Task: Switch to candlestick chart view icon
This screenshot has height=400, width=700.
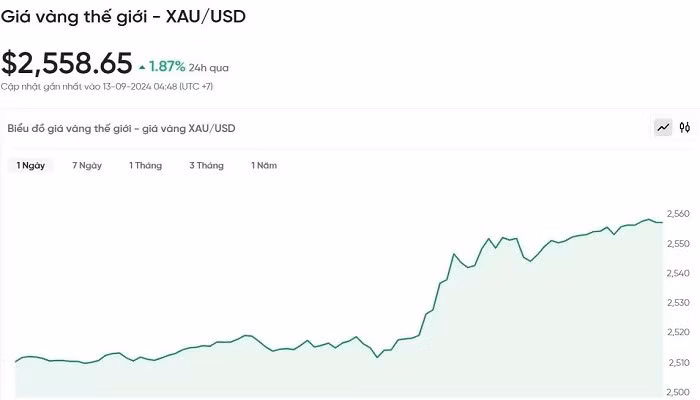Action: (685, 128)
